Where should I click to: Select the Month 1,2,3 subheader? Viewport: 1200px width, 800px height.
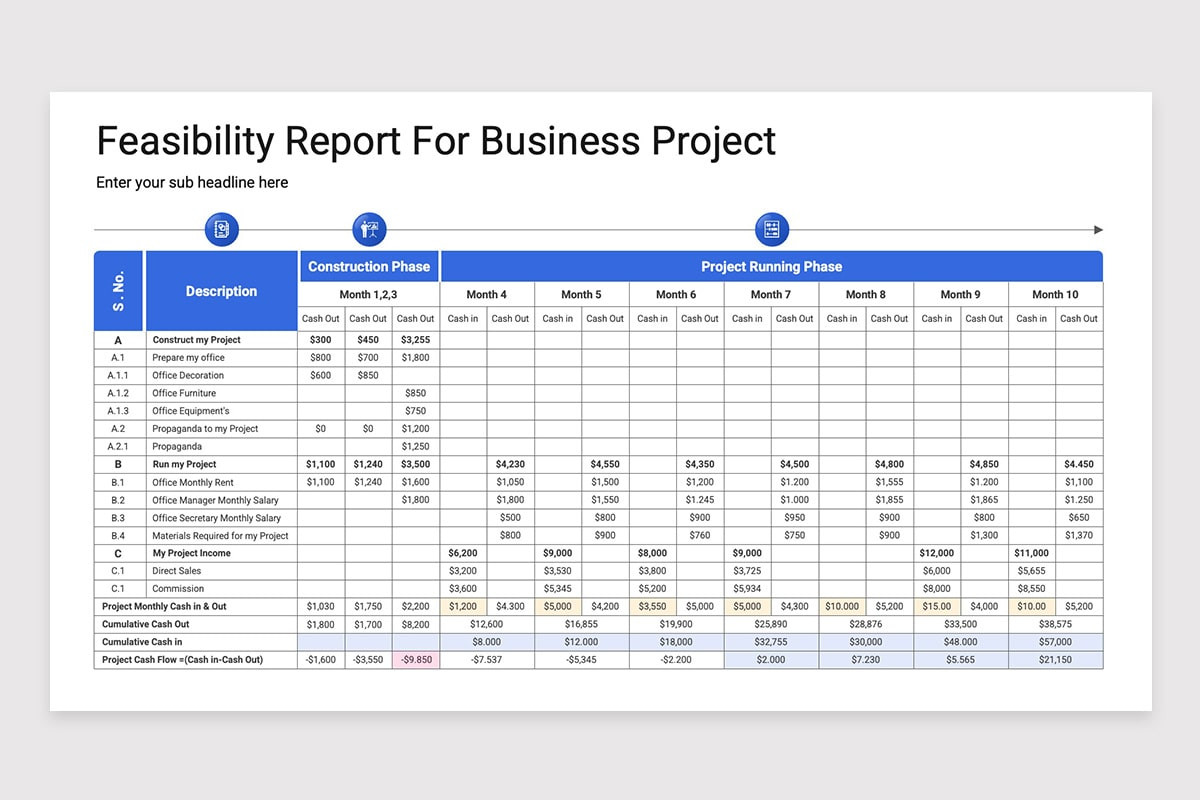[x=369, y=294]
